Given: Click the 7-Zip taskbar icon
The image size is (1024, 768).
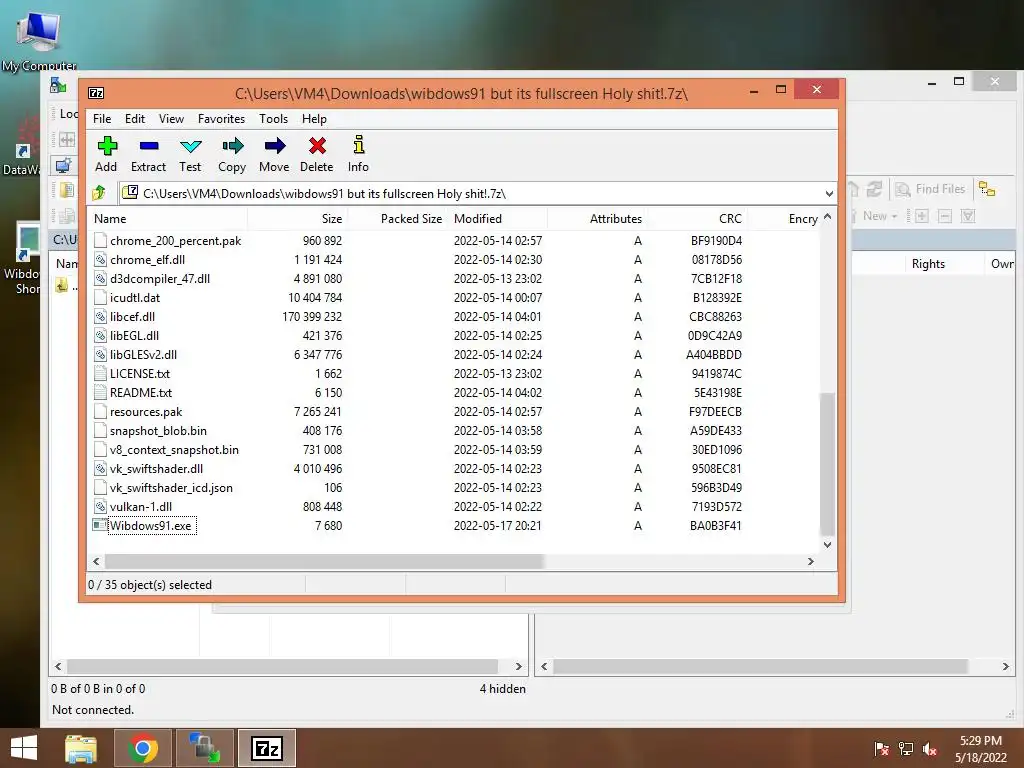Looking at the screenshot, I should point(267,748).
